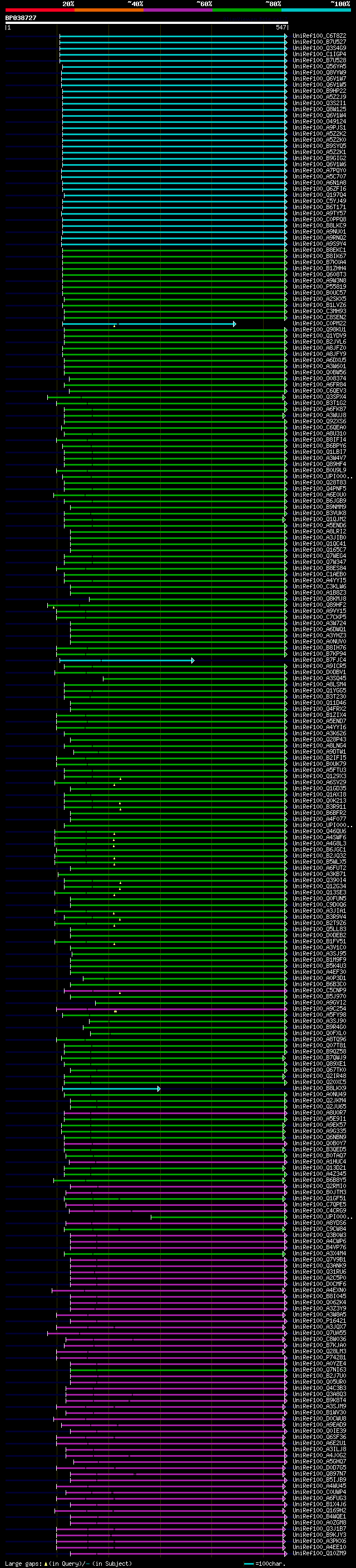
Task: Click the query name BP038727
Action: click(21, 18)
